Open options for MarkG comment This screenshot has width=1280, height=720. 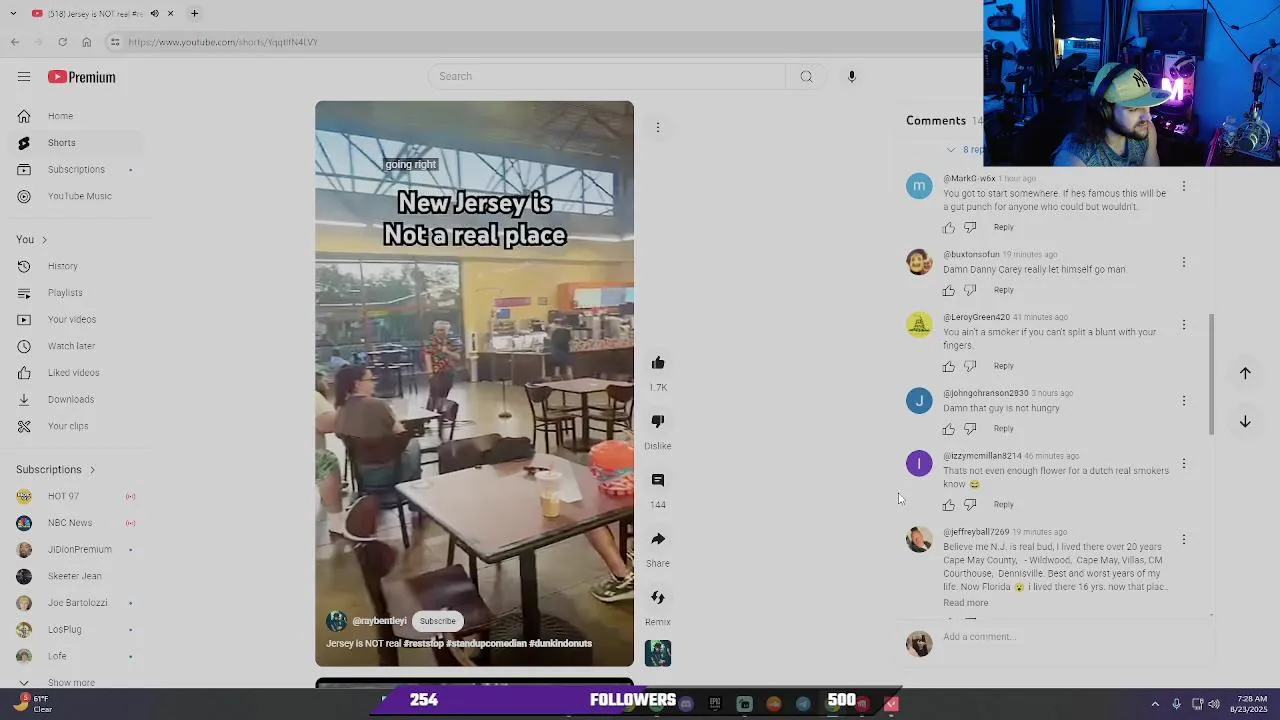(1184, 186)
